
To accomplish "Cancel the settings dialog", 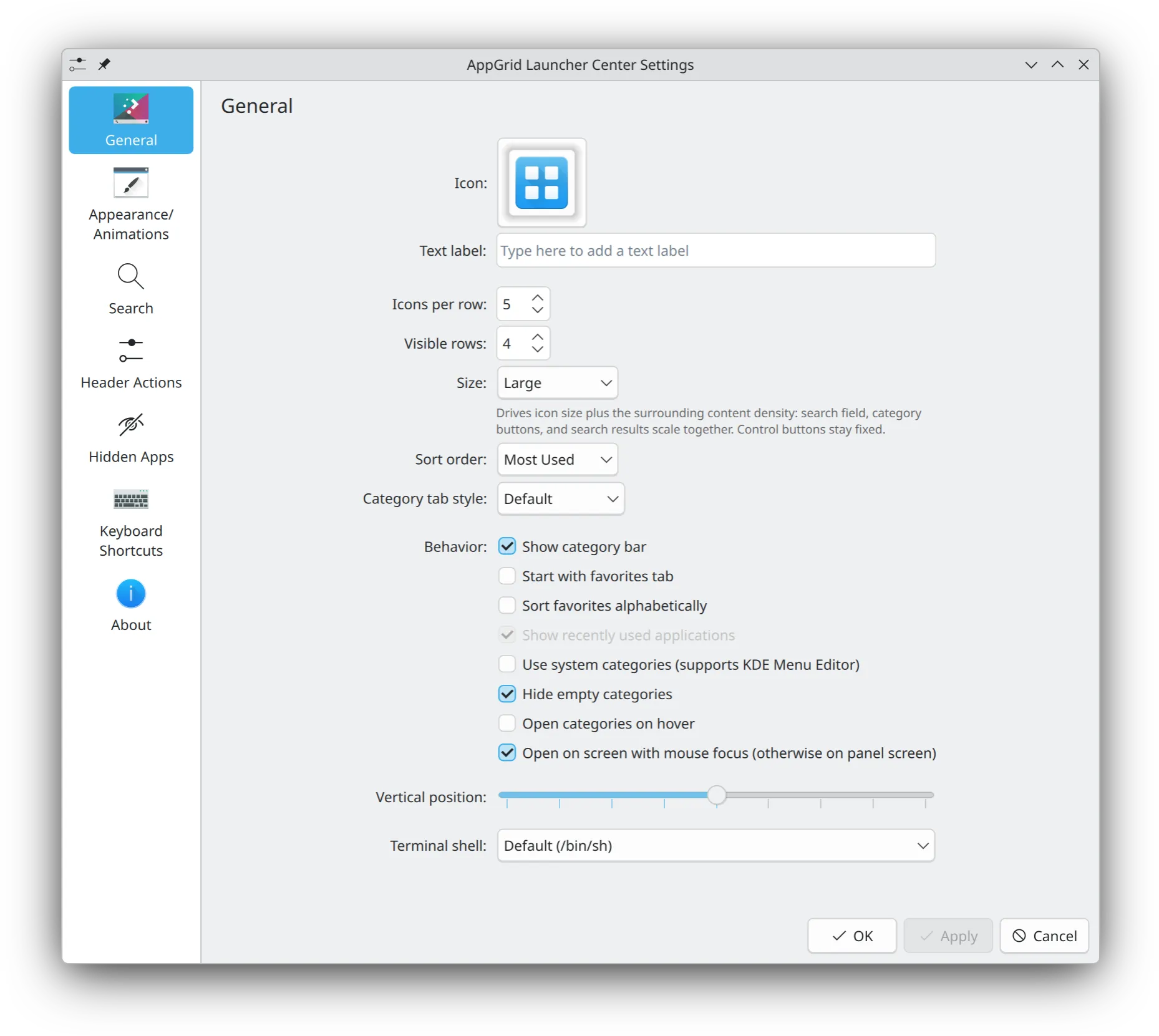I will tap(1044, 936).
